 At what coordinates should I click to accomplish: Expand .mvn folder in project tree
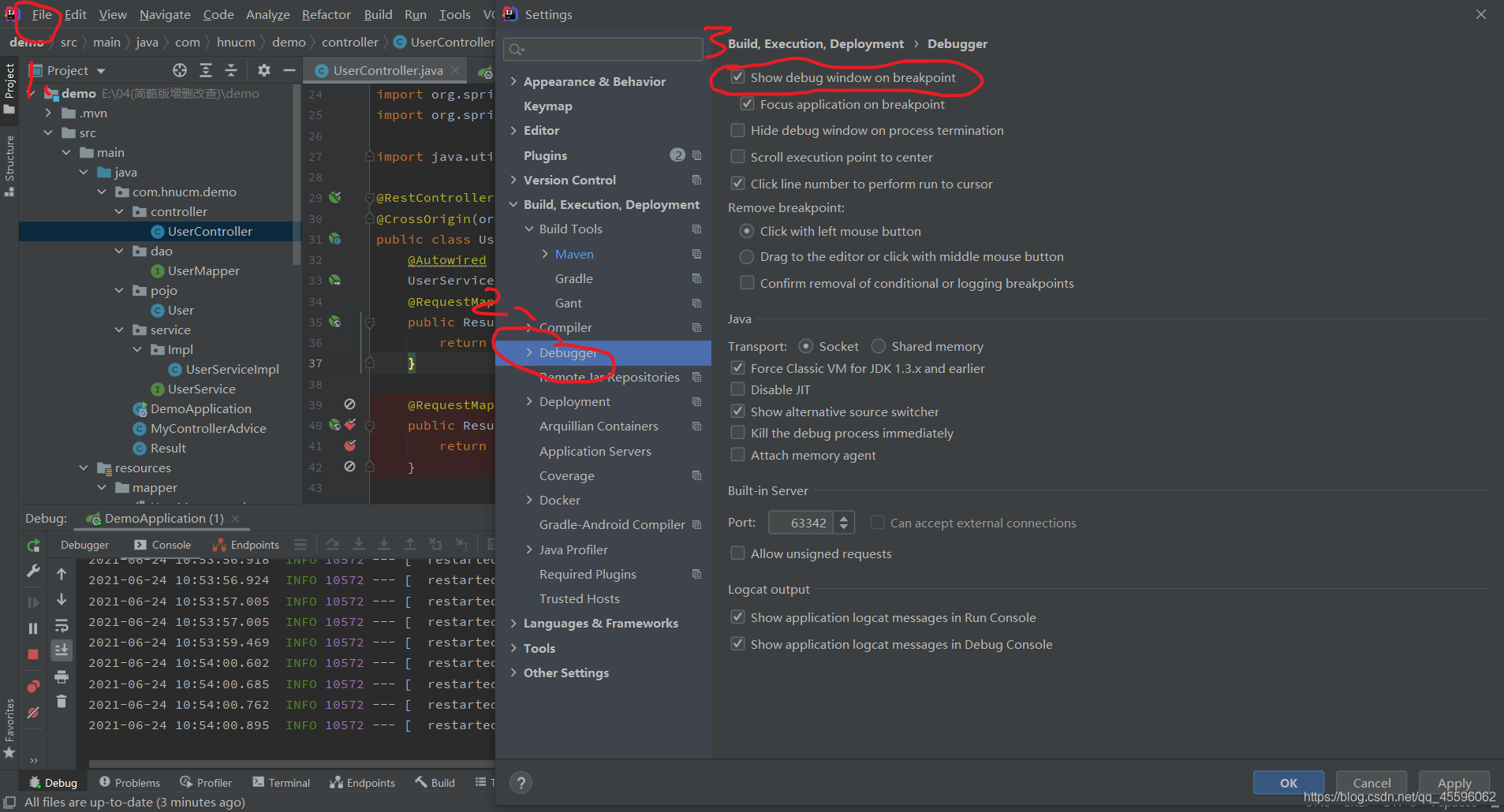coord(48,113)
